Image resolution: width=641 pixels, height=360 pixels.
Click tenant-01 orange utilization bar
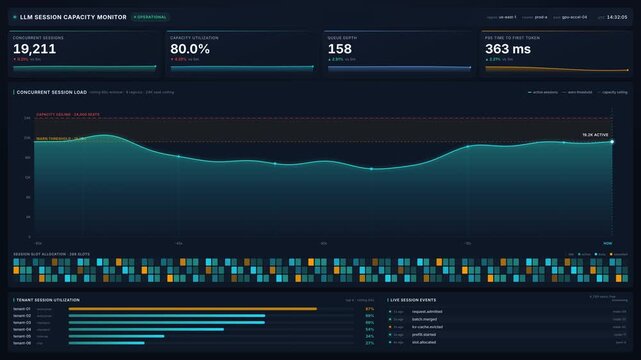coord(193,309)
